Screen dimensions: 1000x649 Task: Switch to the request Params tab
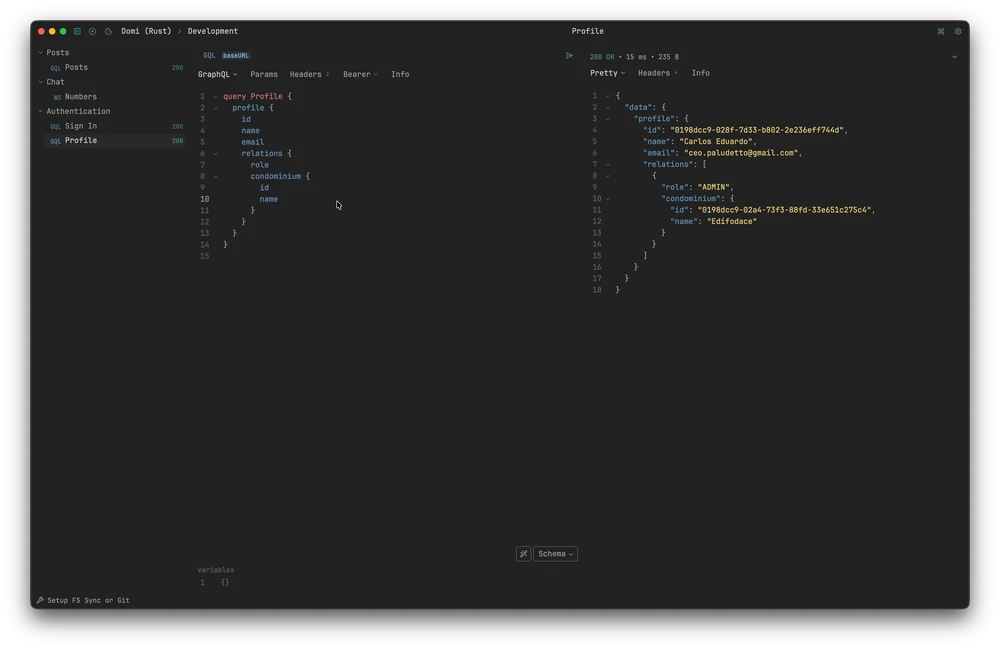[264, 75]
